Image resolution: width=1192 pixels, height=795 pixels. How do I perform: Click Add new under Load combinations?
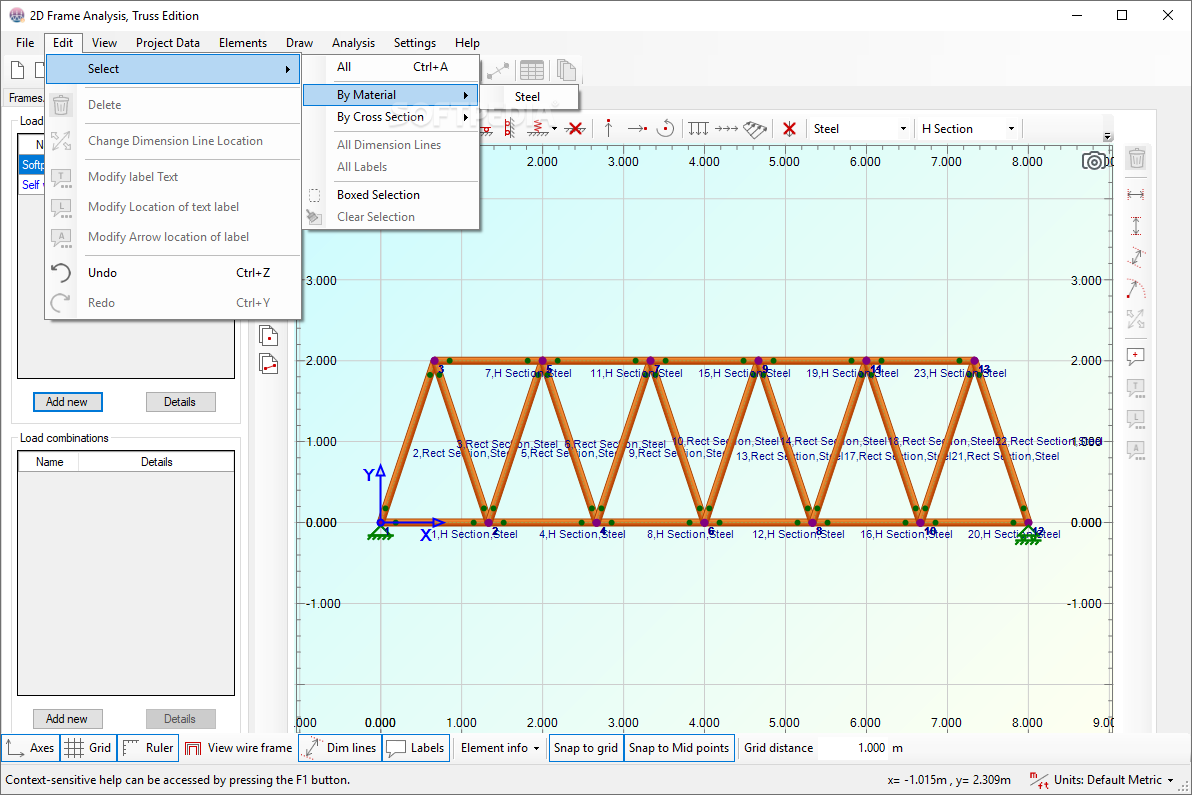(68, 719)
